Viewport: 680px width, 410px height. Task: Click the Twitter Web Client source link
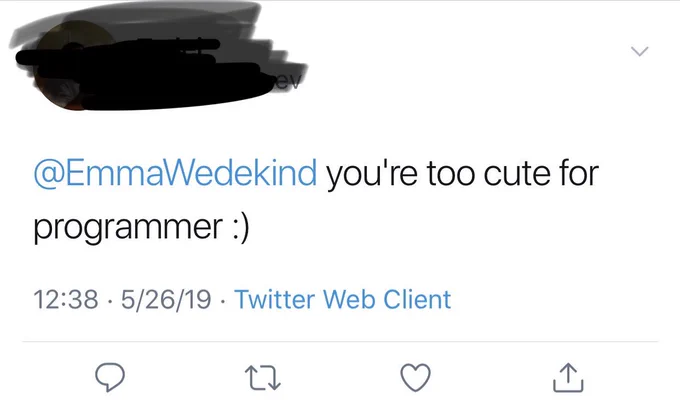(343, 299)
